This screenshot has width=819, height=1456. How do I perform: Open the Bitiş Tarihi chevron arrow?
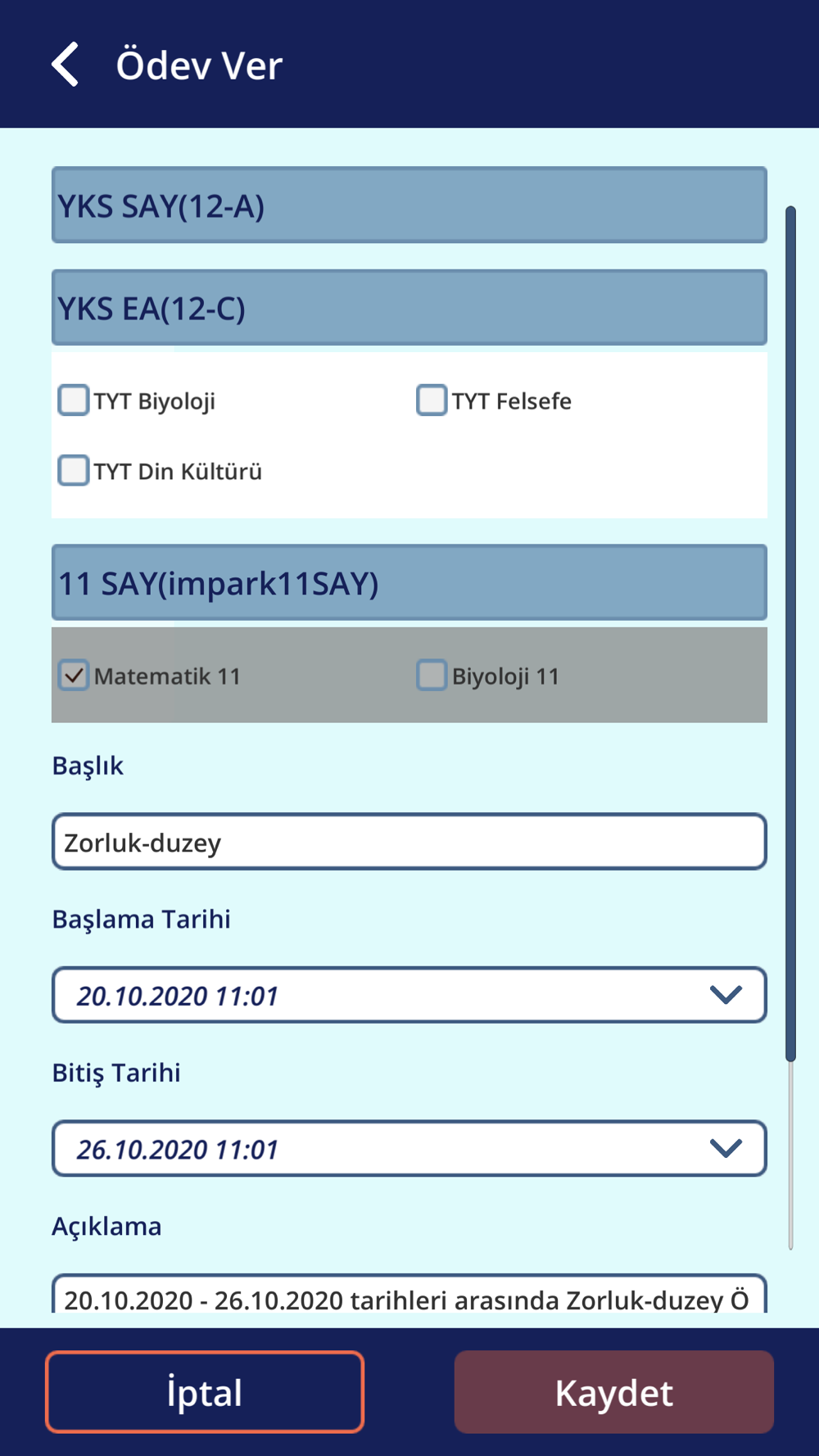coord(726,1148)
